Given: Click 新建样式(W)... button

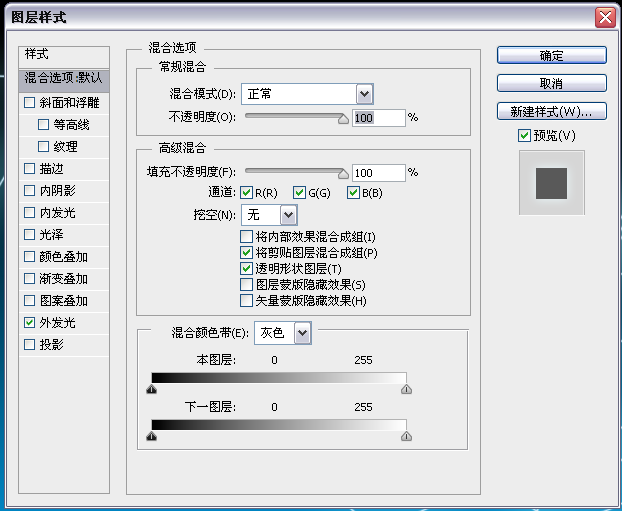Looking at the screenshot, I should coord(551,110).
